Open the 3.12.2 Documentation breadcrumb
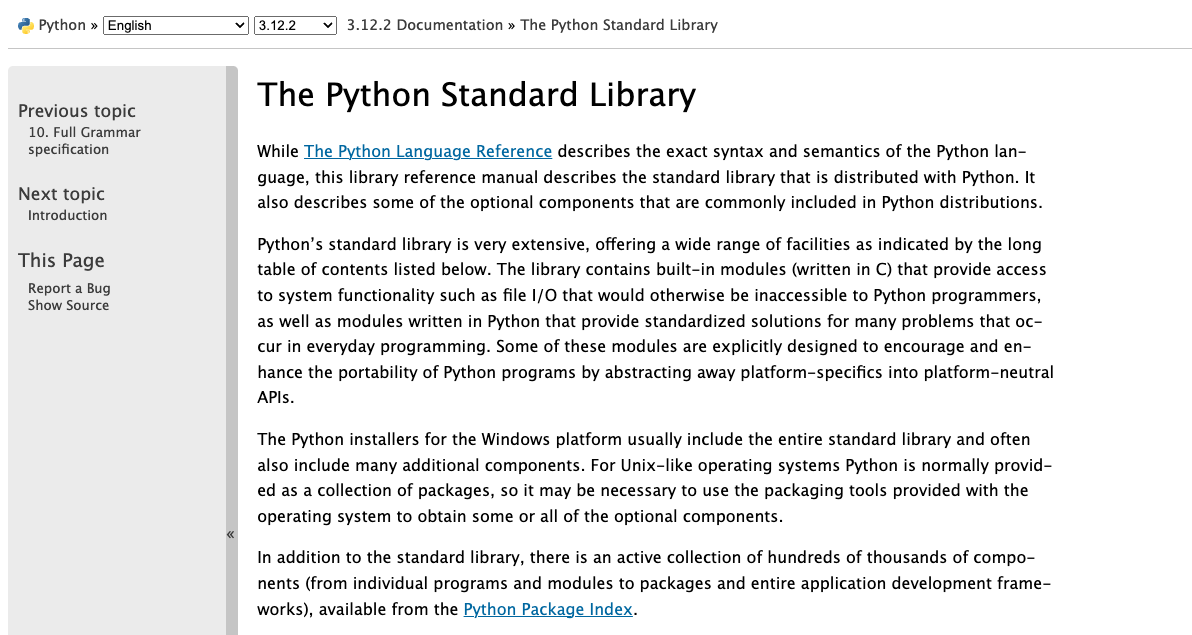 click(424, 25)
